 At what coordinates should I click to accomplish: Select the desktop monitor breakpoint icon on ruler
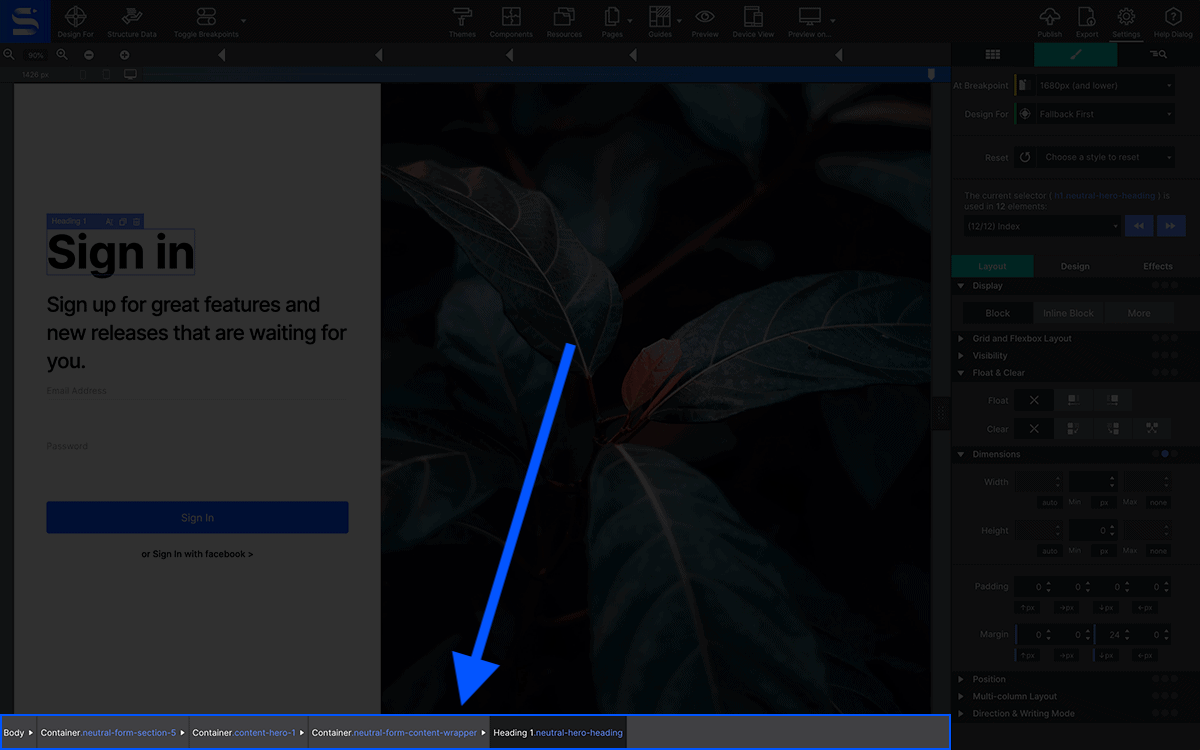[x=130, y=74]
